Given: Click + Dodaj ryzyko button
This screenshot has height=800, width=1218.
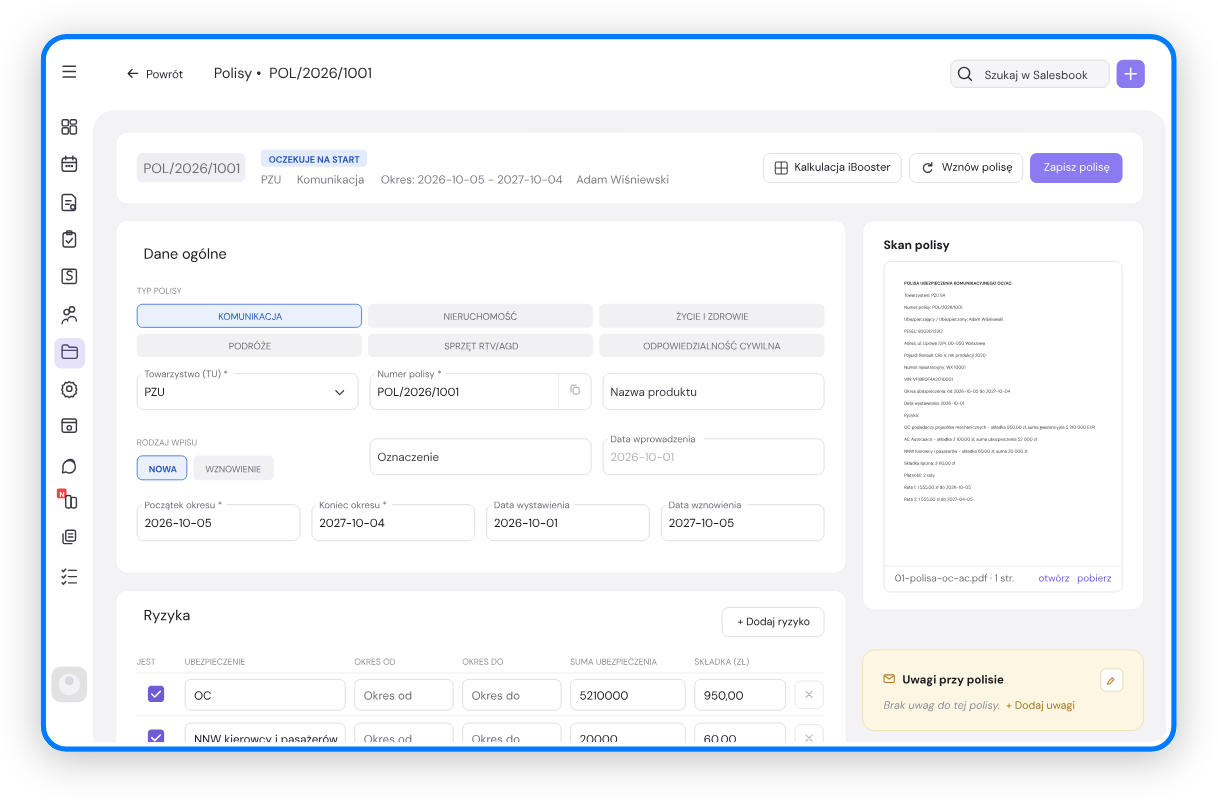Looking at the screenshot, I should [773, 622].
